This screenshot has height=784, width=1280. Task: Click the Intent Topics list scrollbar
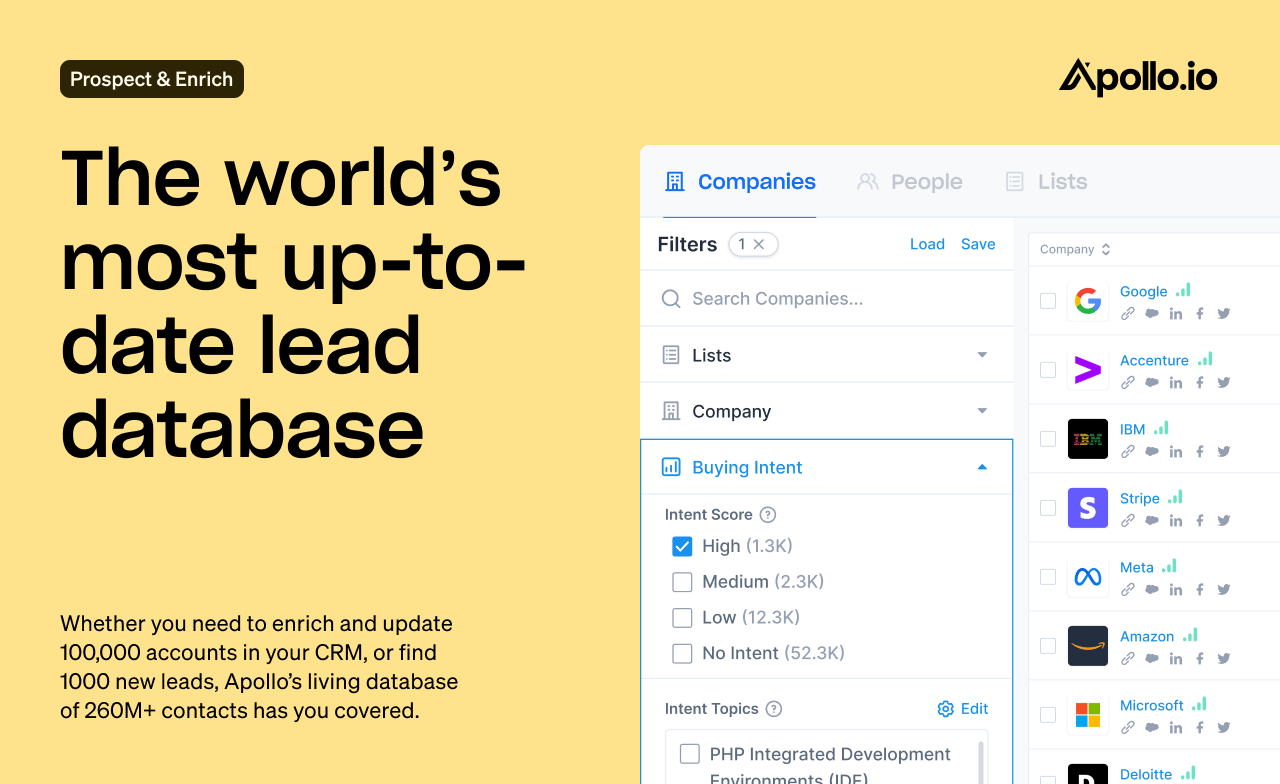coord(982,762)
